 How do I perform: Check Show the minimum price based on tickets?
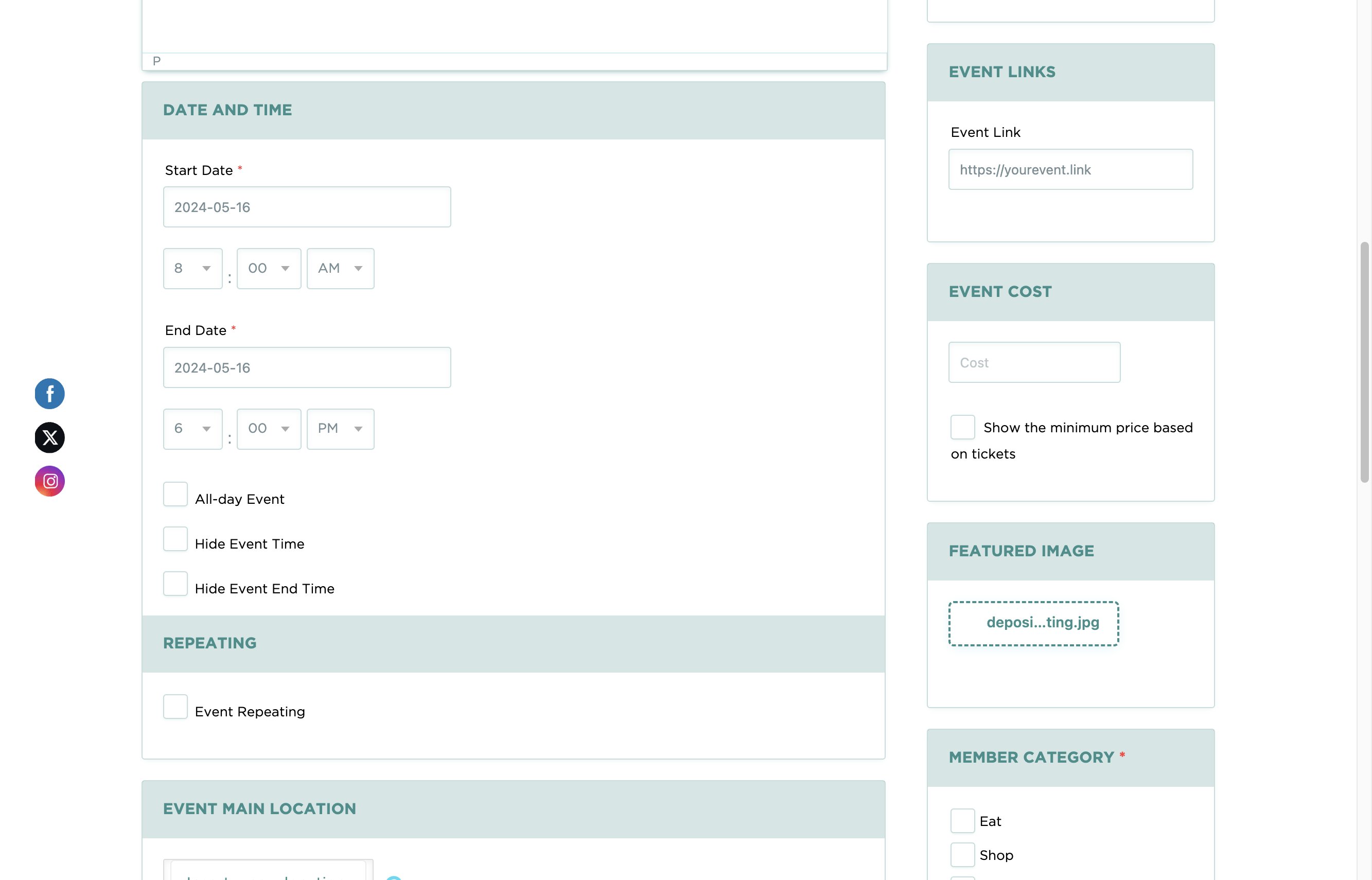point(963,428)
